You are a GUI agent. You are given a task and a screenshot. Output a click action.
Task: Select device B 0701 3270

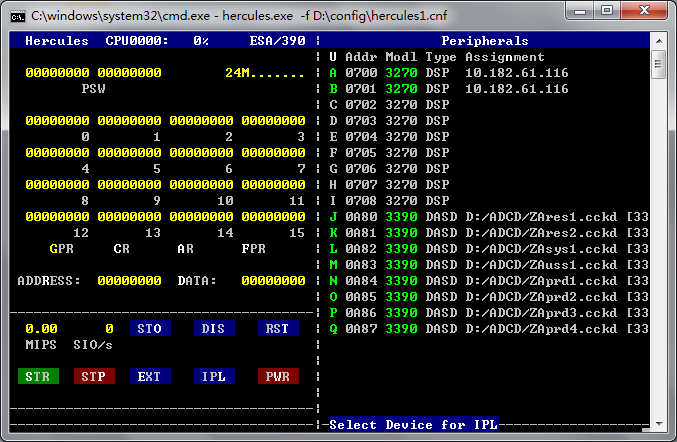(449, 89)
